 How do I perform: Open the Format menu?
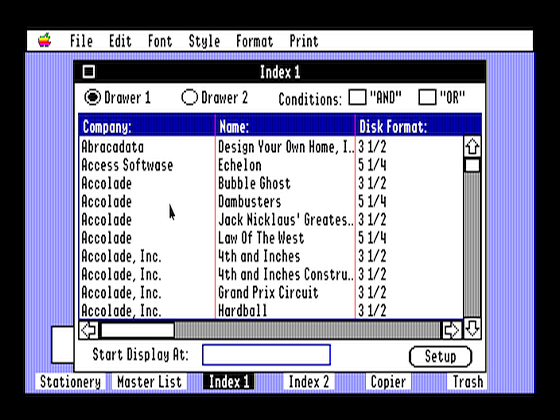[254, 41]
